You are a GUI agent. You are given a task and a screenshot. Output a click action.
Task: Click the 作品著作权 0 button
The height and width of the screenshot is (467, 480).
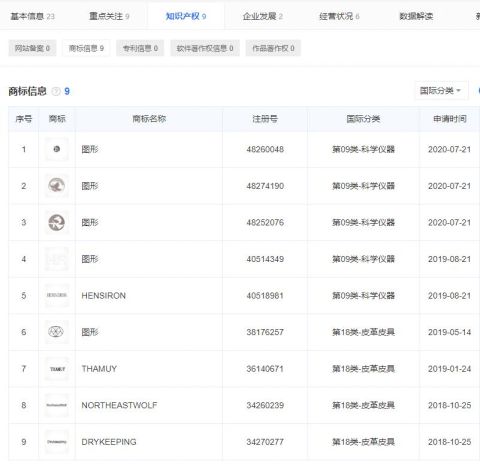click(x=273, y=48)
